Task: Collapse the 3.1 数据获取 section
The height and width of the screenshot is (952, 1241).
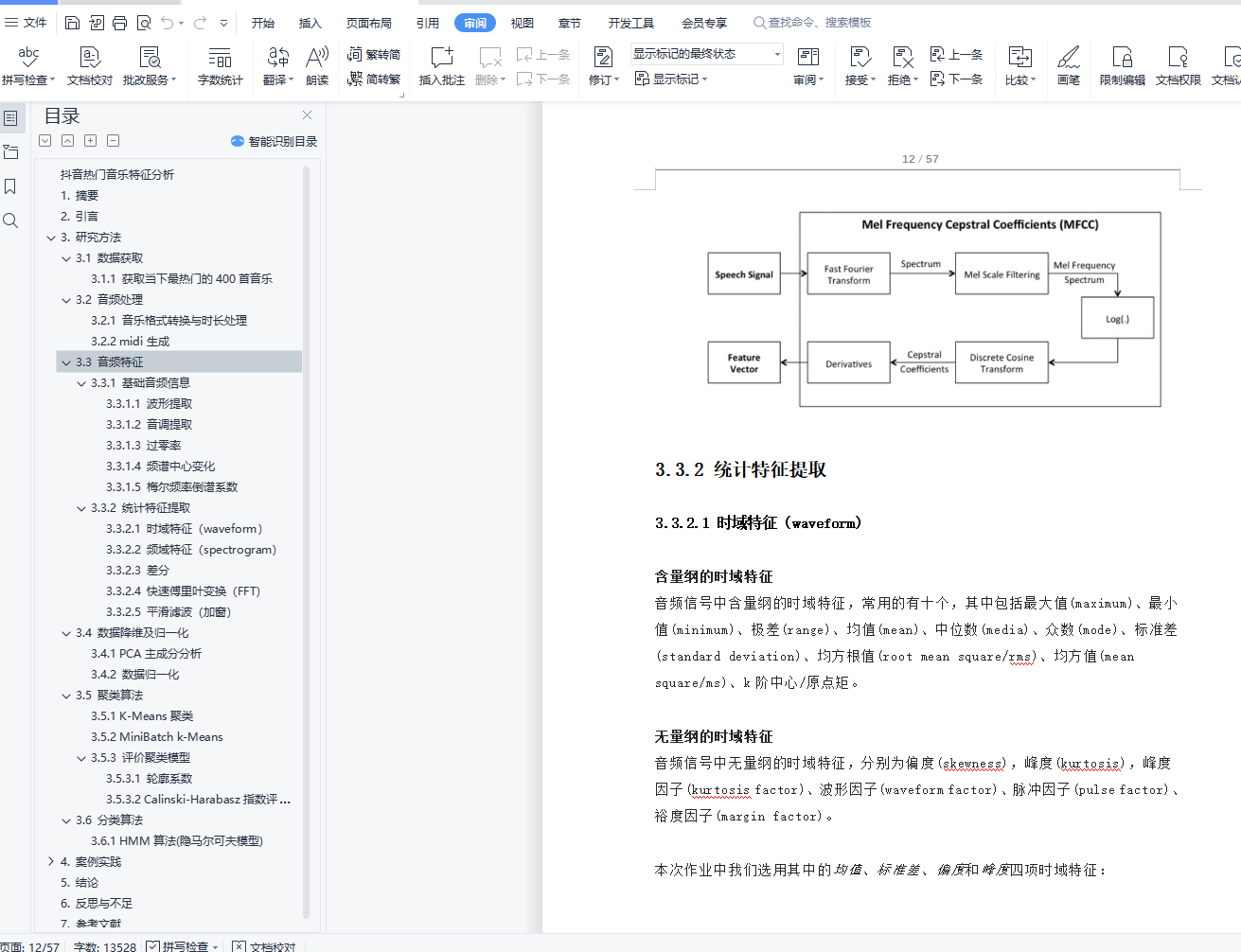Action: [66, 258]
